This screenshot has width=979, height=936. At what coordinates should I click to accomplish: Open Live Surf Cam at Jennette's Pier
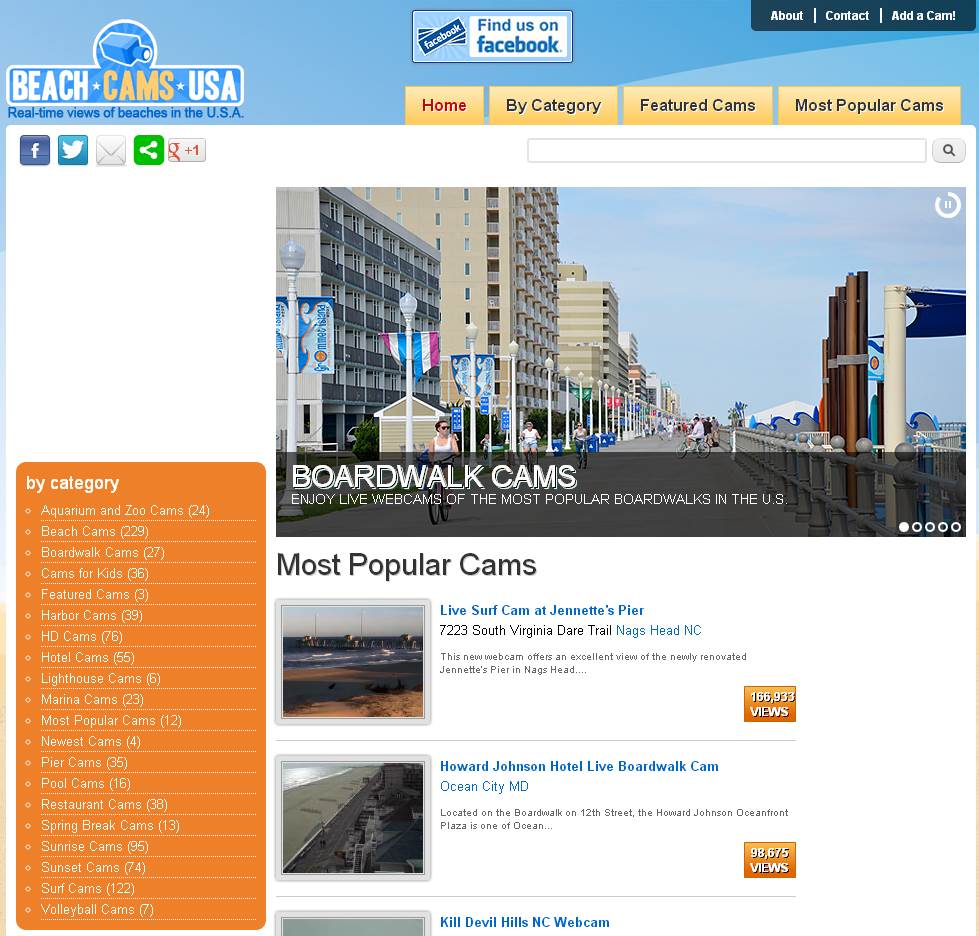click(x=542, y=610)
